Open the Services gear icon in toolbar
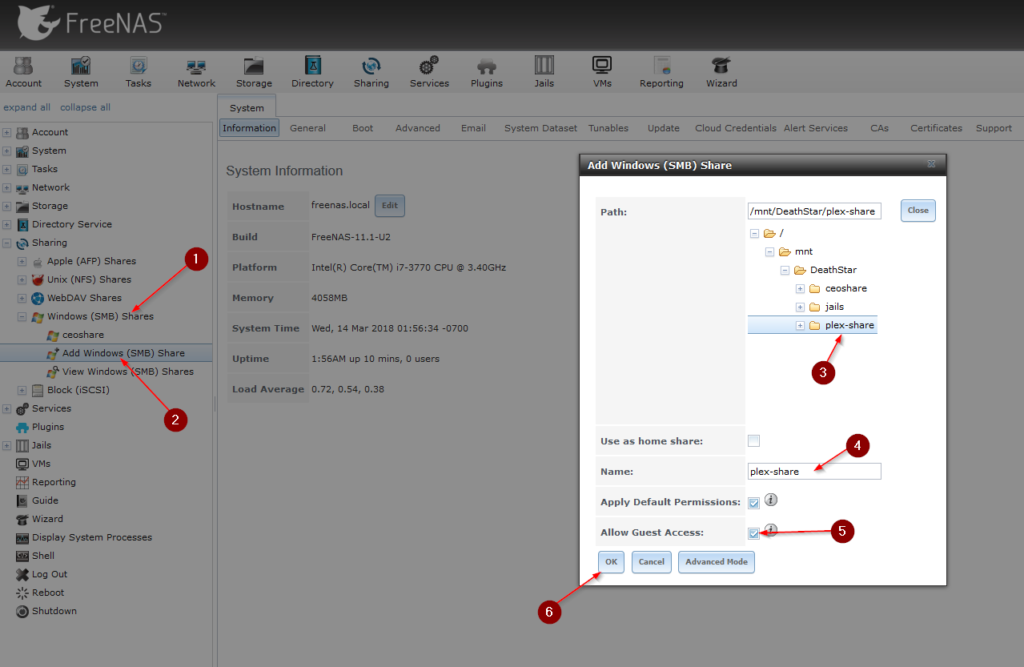1024x667 pixels. [429, 66]
